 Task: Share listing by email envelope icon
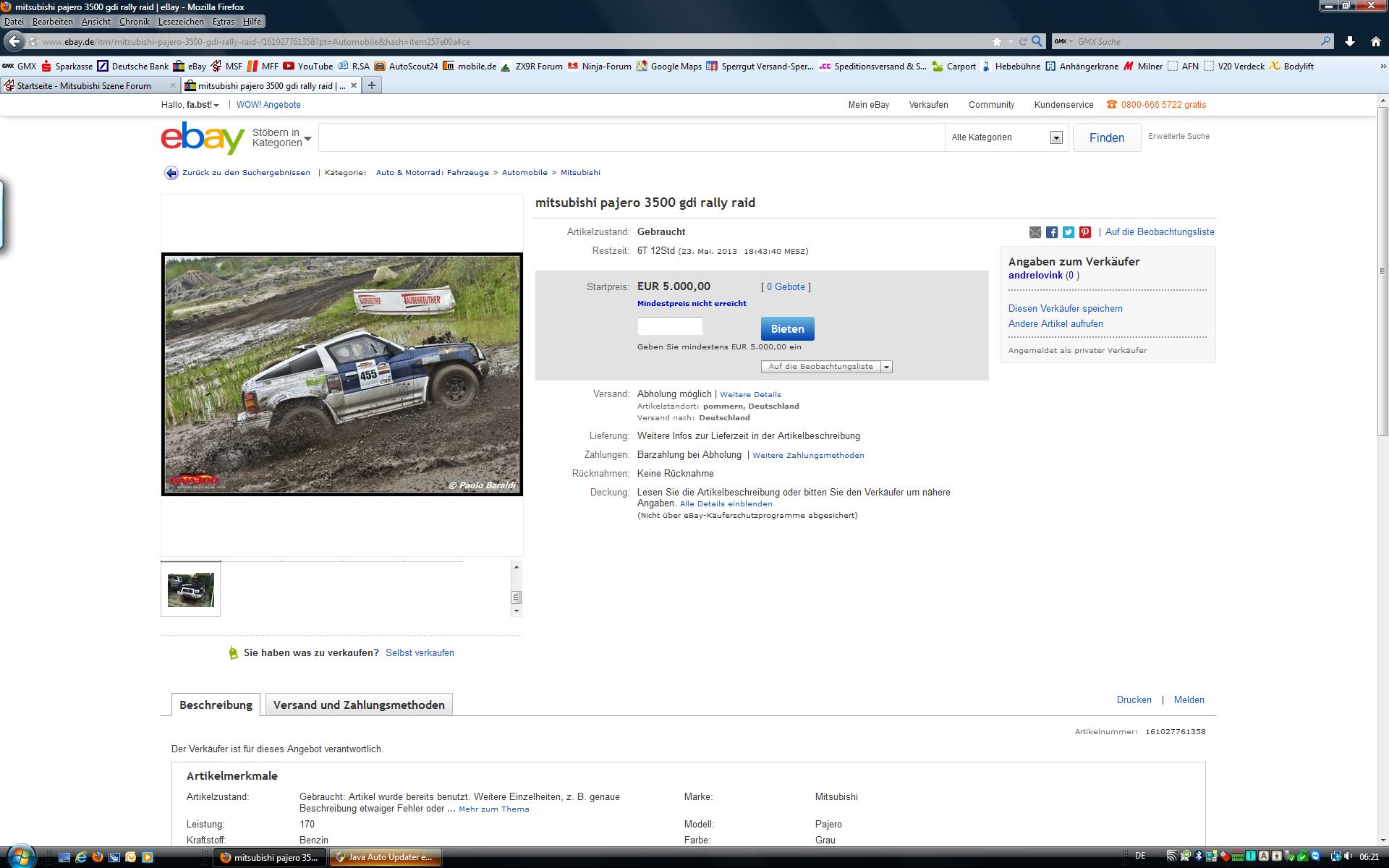click(x=1035, y=232)
